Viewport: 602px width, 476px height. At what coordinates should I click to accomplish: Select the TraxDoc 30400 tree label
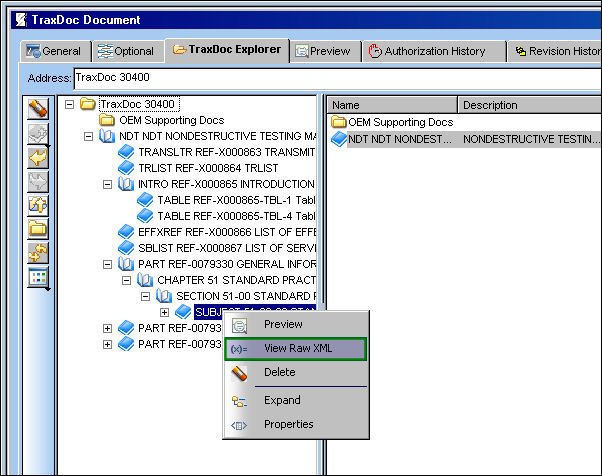tap(139, 104)
